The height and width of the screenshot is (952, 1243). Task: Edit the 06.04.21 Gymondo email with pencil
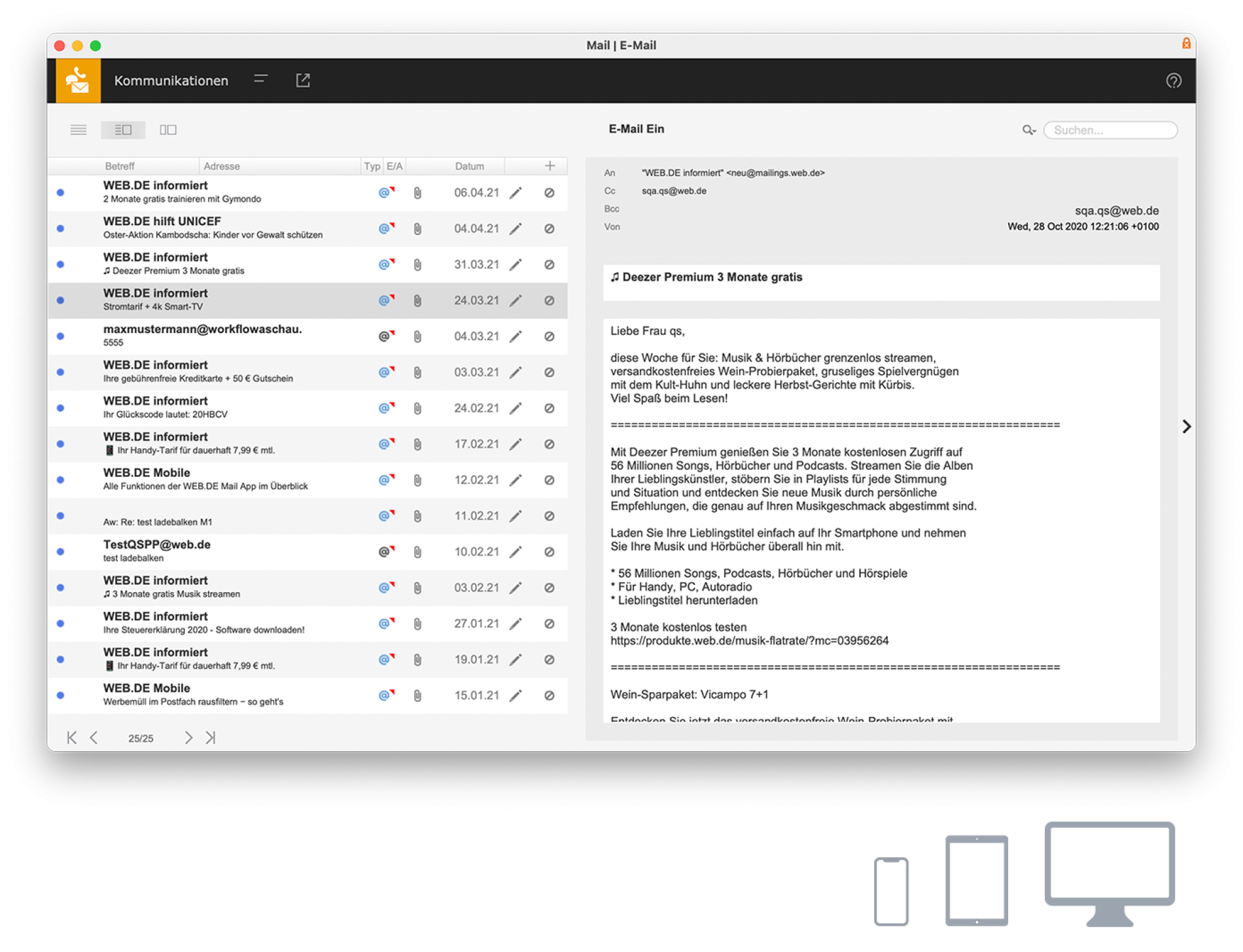pyautogui.click(x=516, y=193)
